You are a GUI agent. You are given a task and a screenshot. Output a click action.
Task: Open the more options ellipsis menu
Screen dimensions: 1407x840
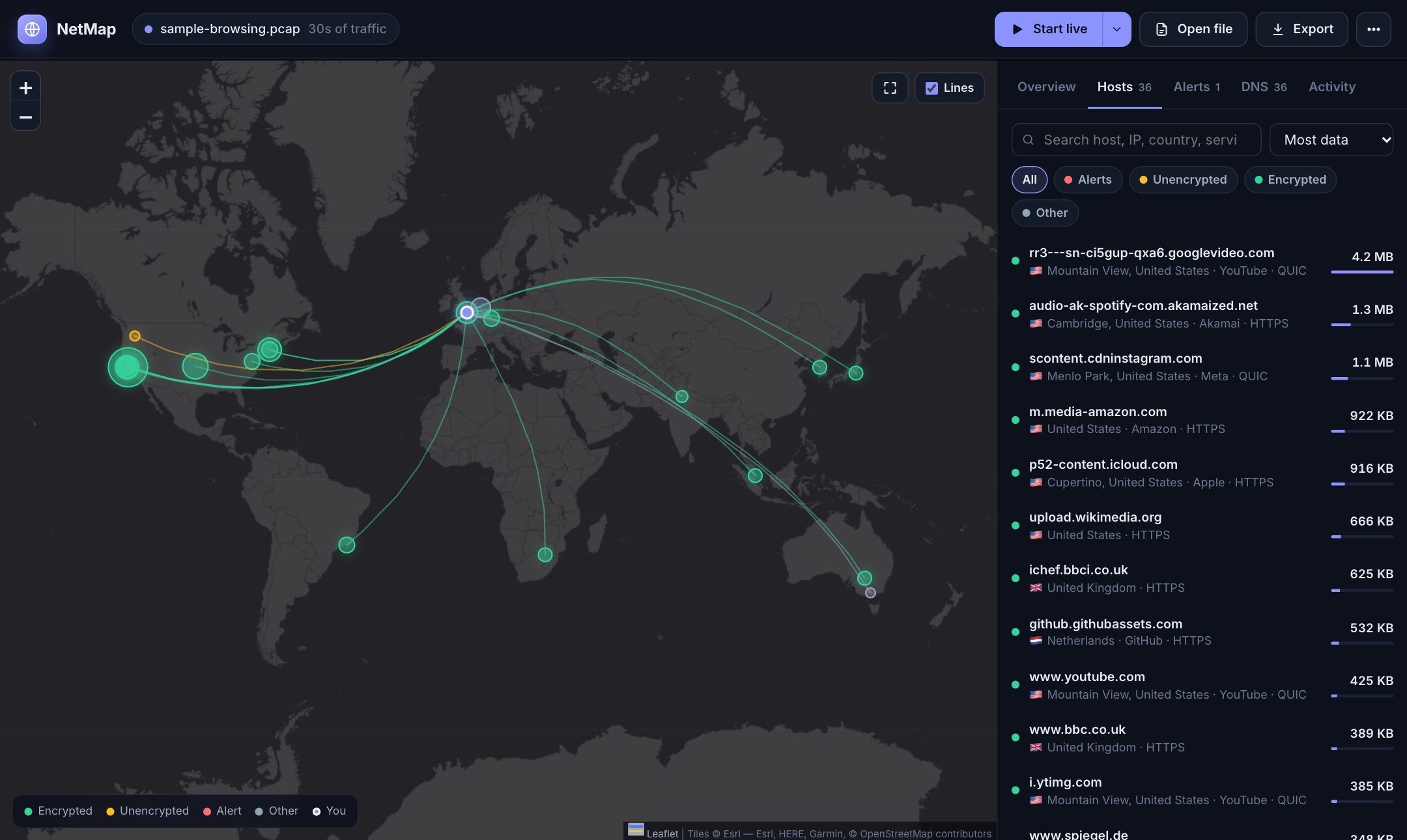coord(1373,29)
